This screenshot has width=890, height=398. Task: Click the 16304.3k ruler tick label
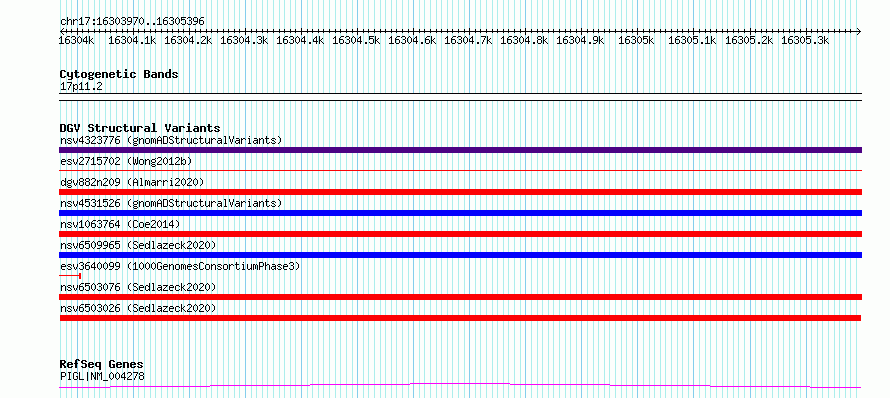(244, 40)
